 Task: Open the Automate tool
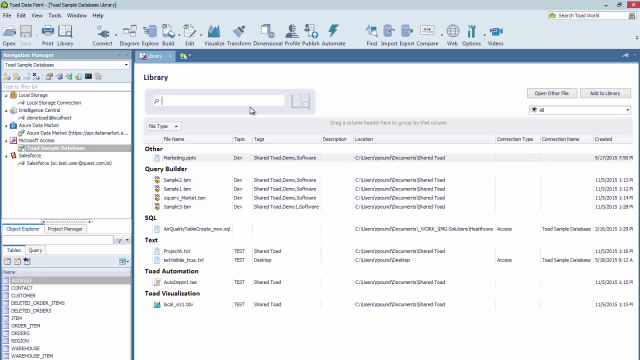(x=333, y=35)
